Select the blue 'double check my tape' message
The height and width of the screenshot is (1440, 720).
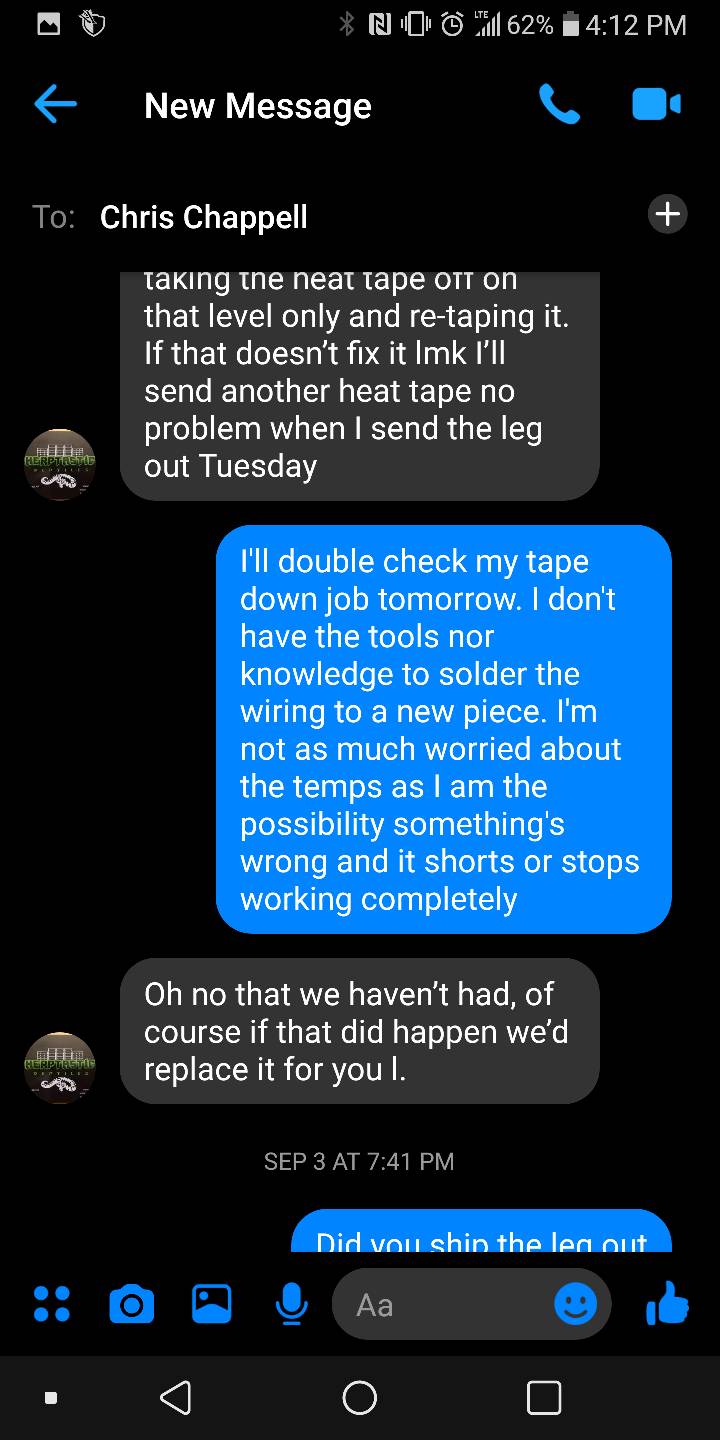[444, 729]
